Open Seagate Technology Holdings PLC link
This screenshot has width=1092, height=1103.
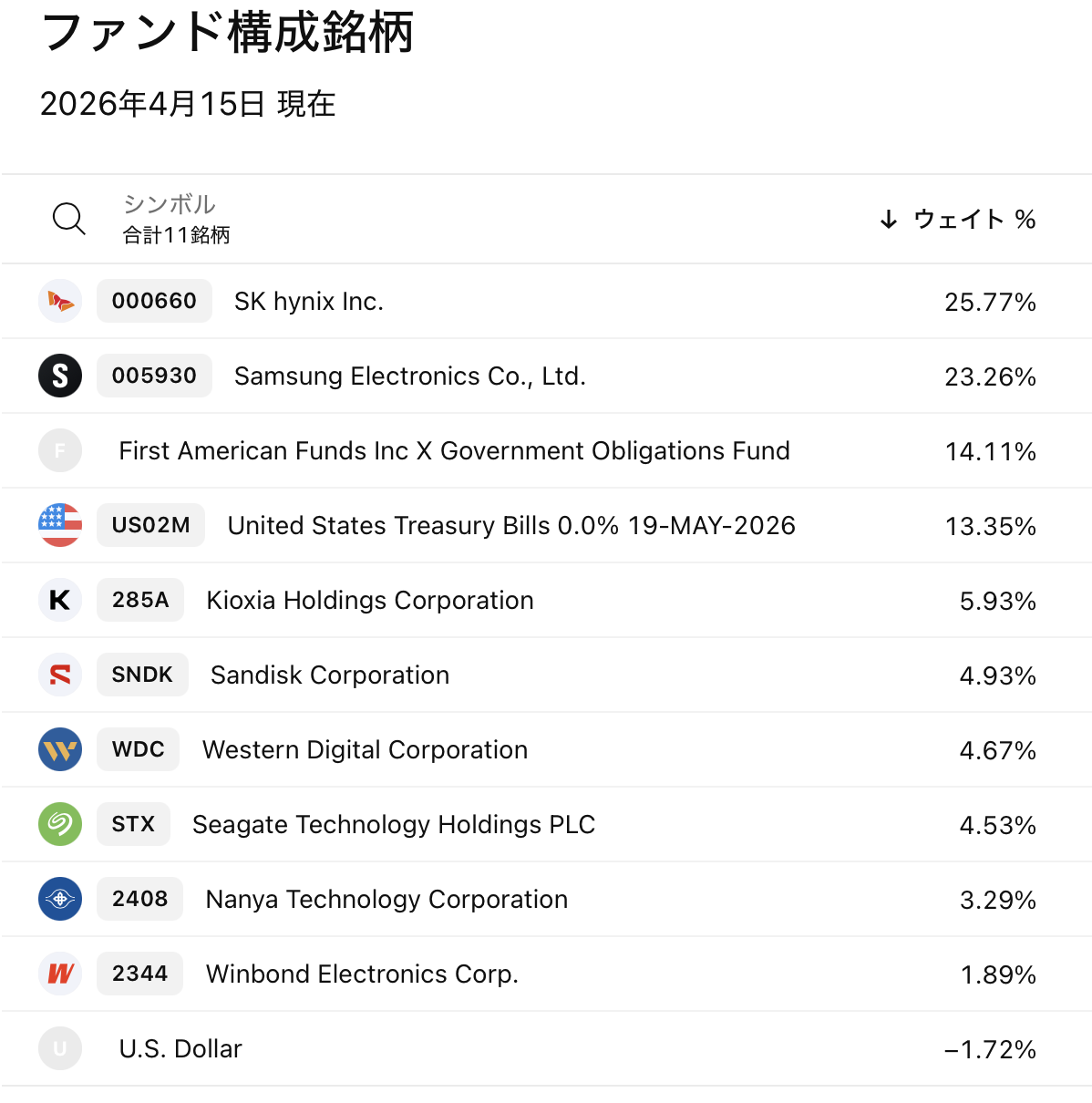pos(394,824)
